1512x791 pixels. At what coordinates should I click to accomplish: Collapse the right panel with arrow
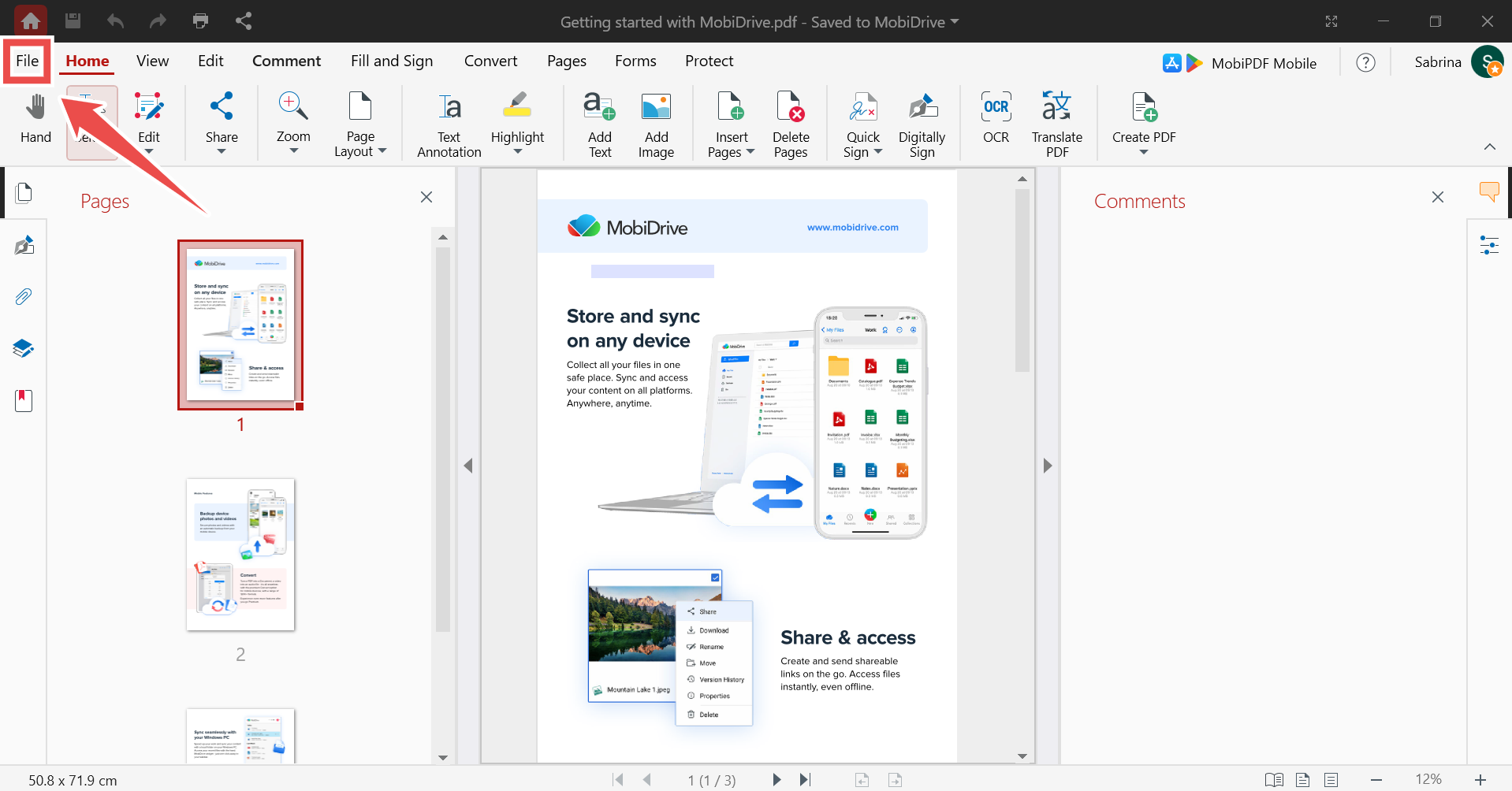click(x=1047, y=466)
